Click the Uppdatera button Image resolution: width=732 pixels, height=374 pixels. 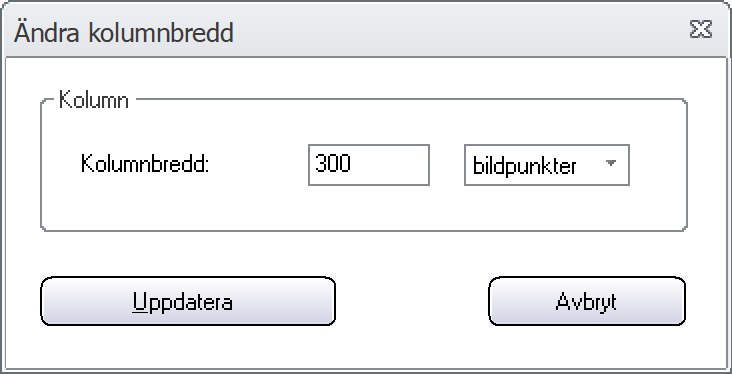188,301
